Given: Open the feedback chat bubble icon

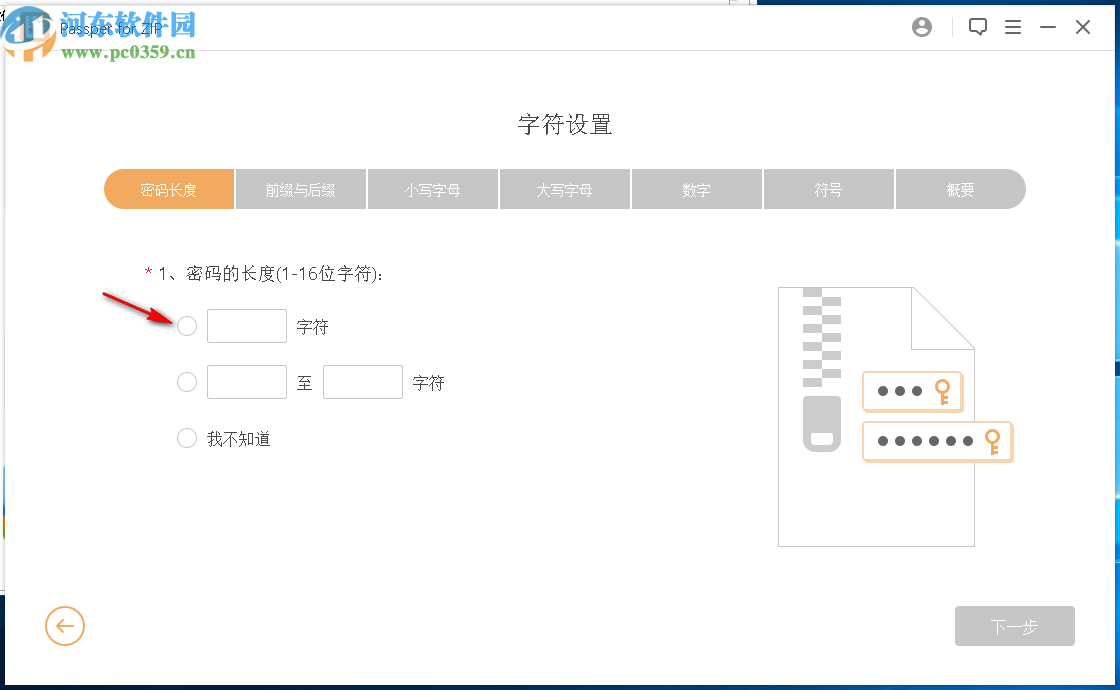Looking at the screenshot, I should tap(978, 27).
